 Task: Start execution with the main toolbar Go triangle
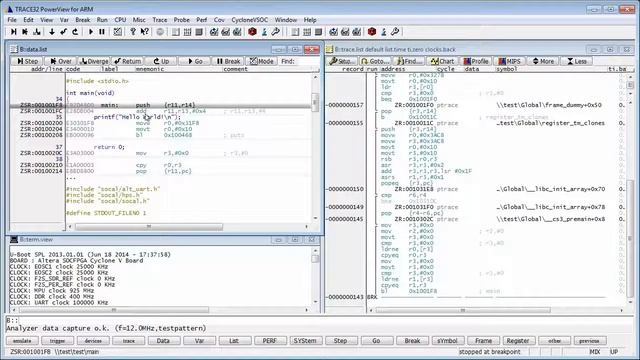point(91,32)
